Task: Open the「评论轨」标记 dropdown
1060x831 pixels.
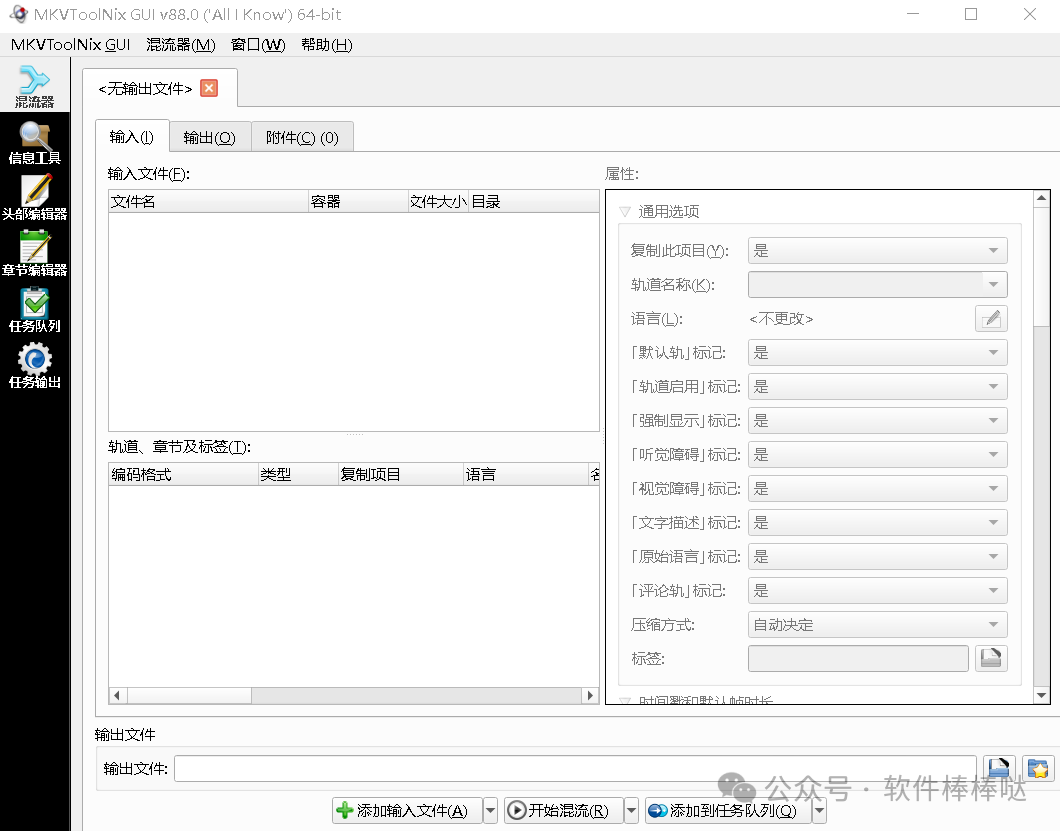Action: point(877,591)
